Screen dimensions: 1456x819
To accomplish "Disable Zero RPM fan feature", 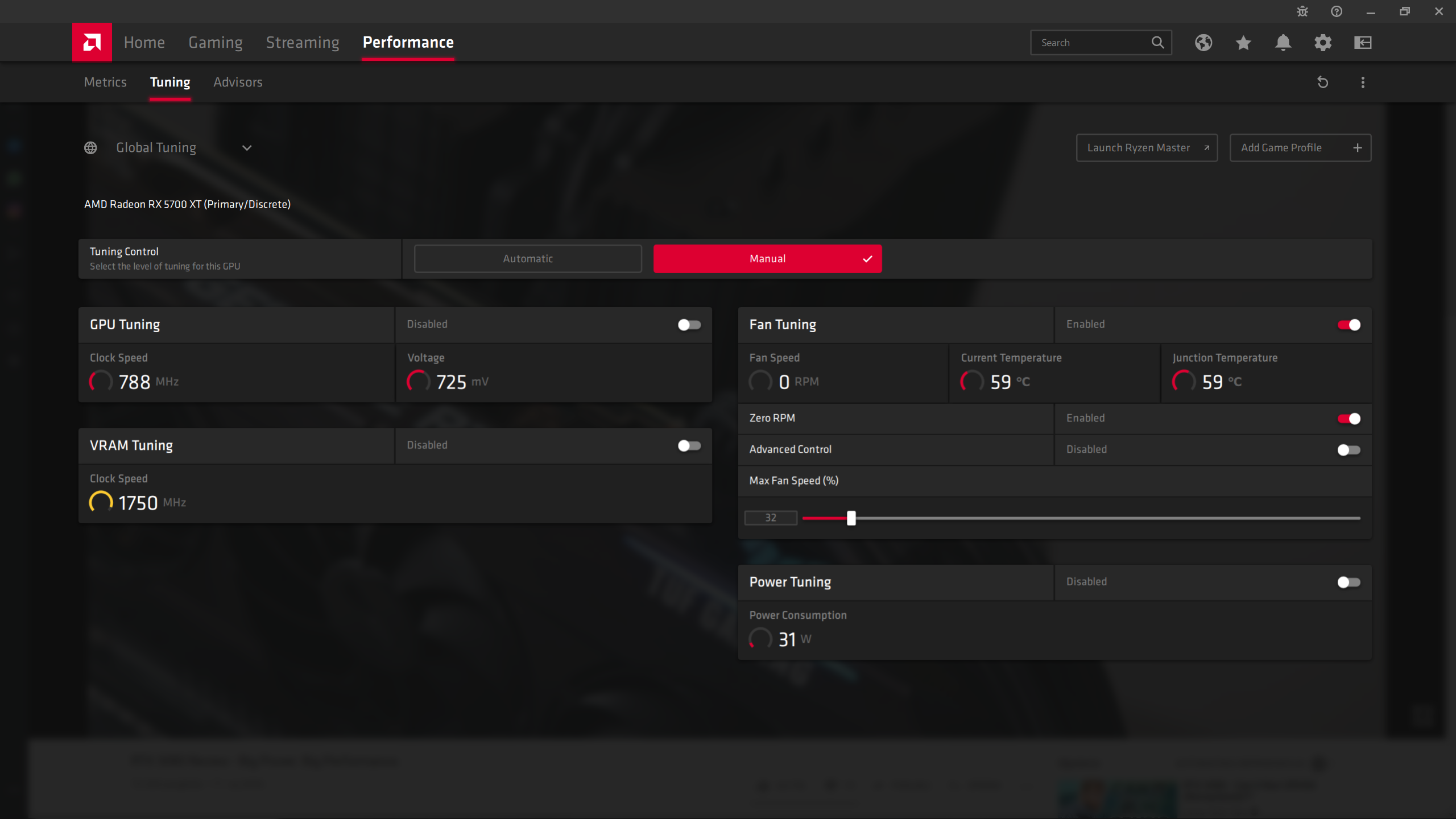I will coord(1350,418).
